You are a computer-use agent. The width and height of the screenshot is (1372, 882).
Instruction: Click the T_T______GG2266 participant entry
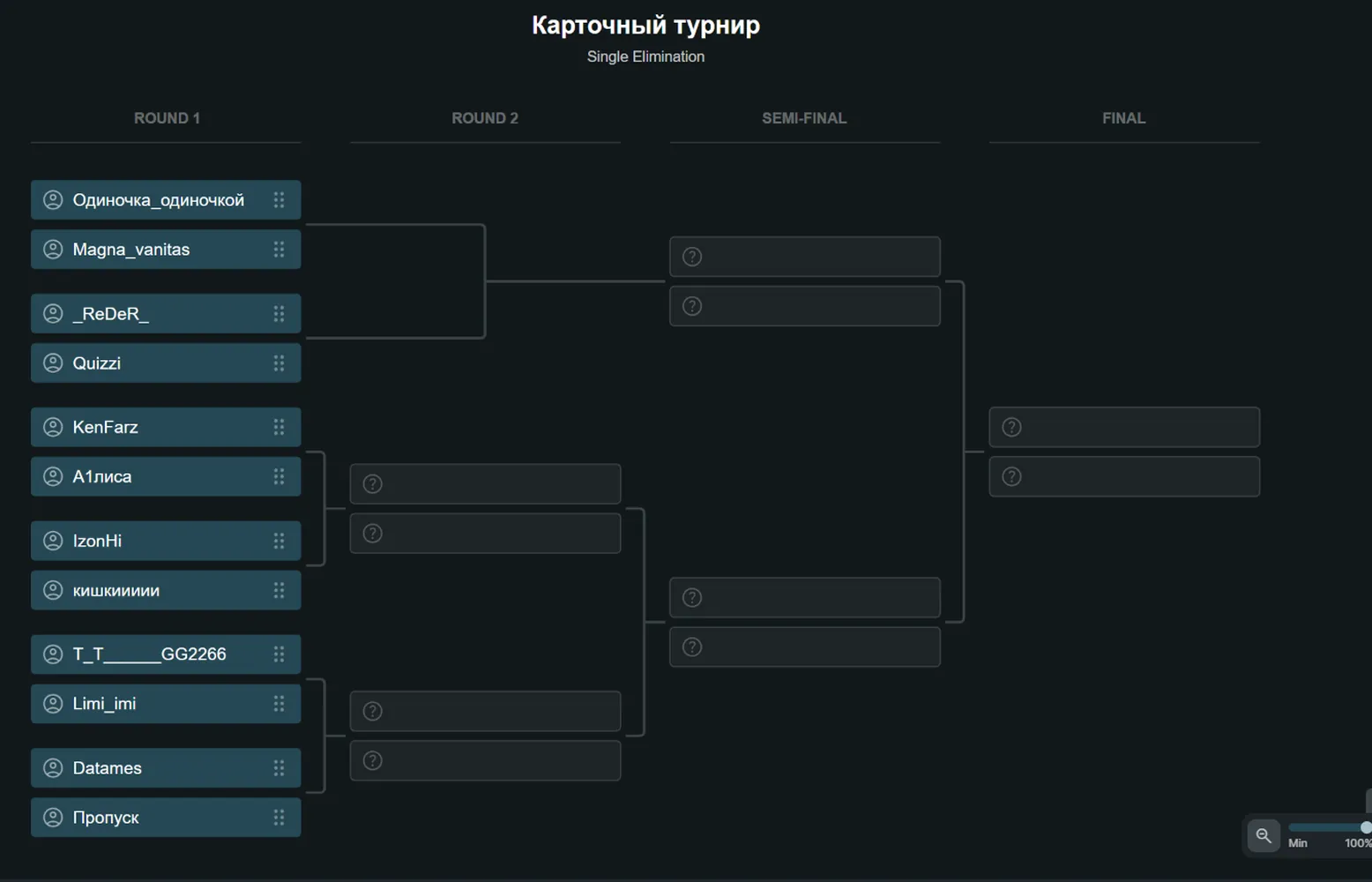click(166, 654)
